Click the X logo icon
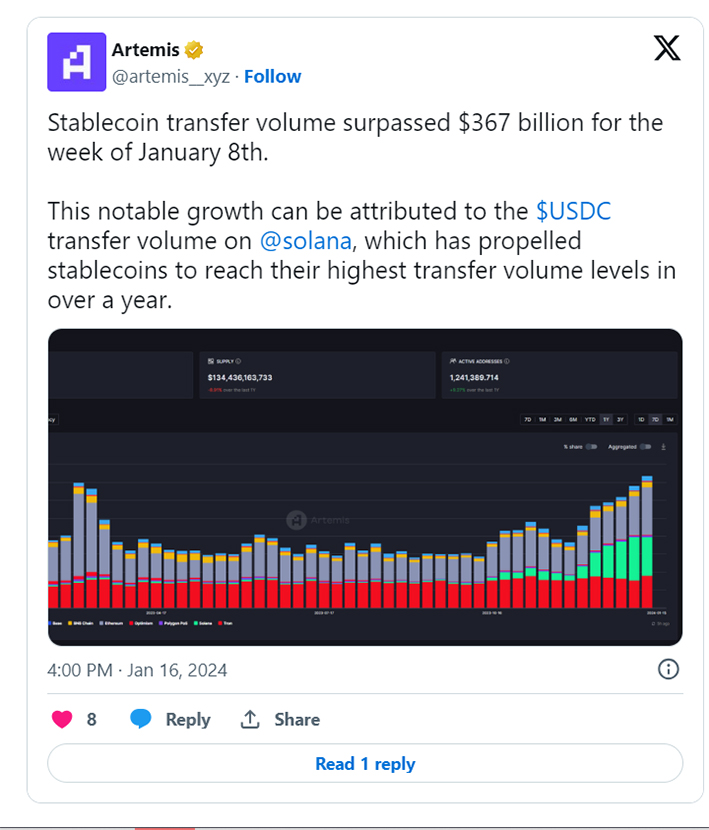This screenshot has height=830, width=709. (x=667, y=48)
